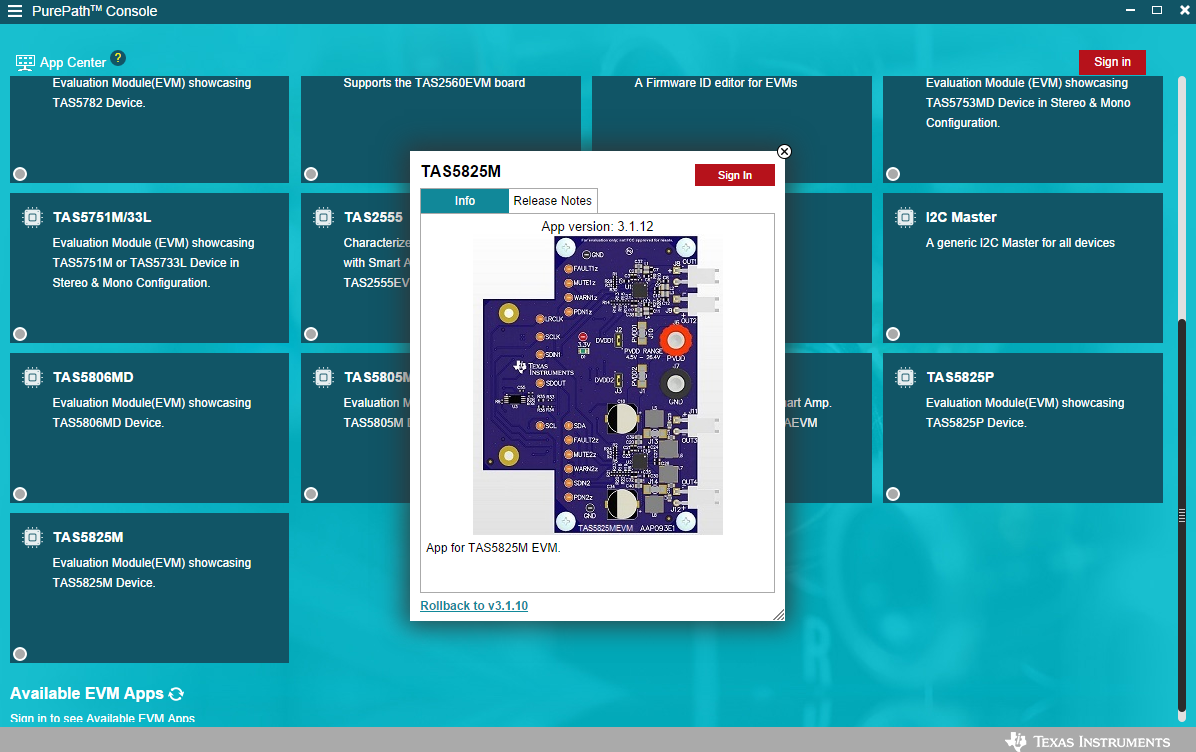Click the App Center monitor icon
This screenshot has height=752, width=1196.
(25, 63)
